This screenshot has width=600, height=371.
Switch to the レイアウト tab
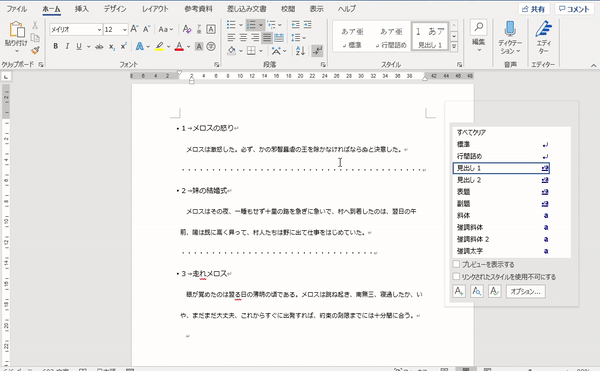coord(155,9)
